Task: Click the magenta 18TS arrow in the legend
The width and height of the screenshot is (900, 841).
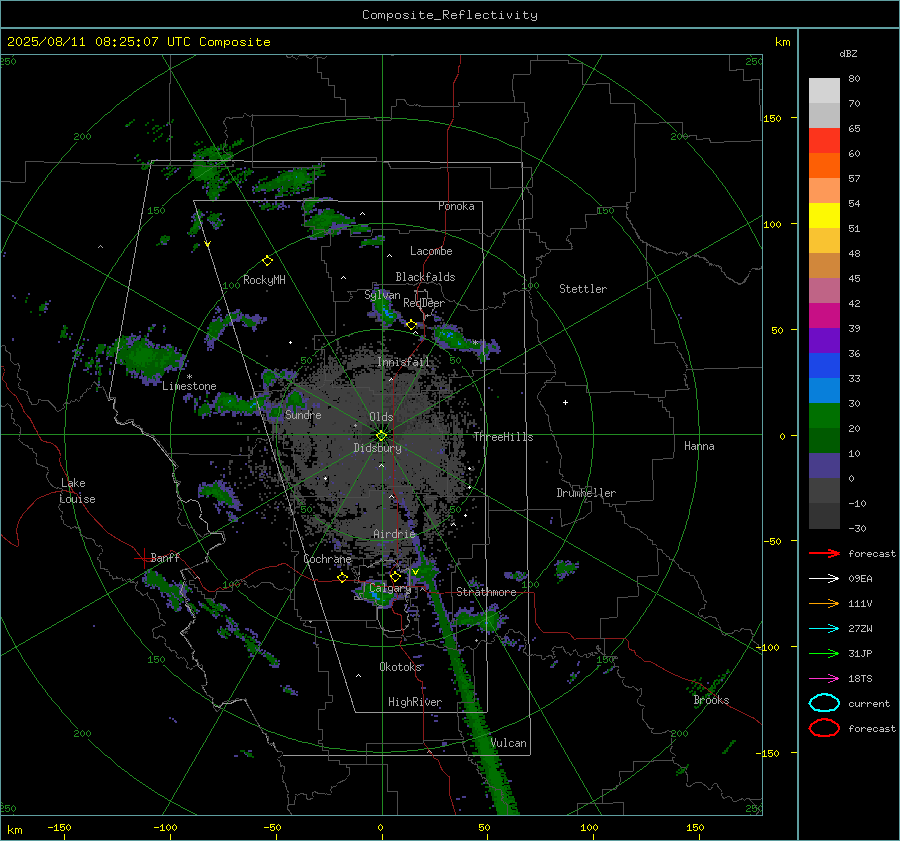Action: (x=824, y=679)
